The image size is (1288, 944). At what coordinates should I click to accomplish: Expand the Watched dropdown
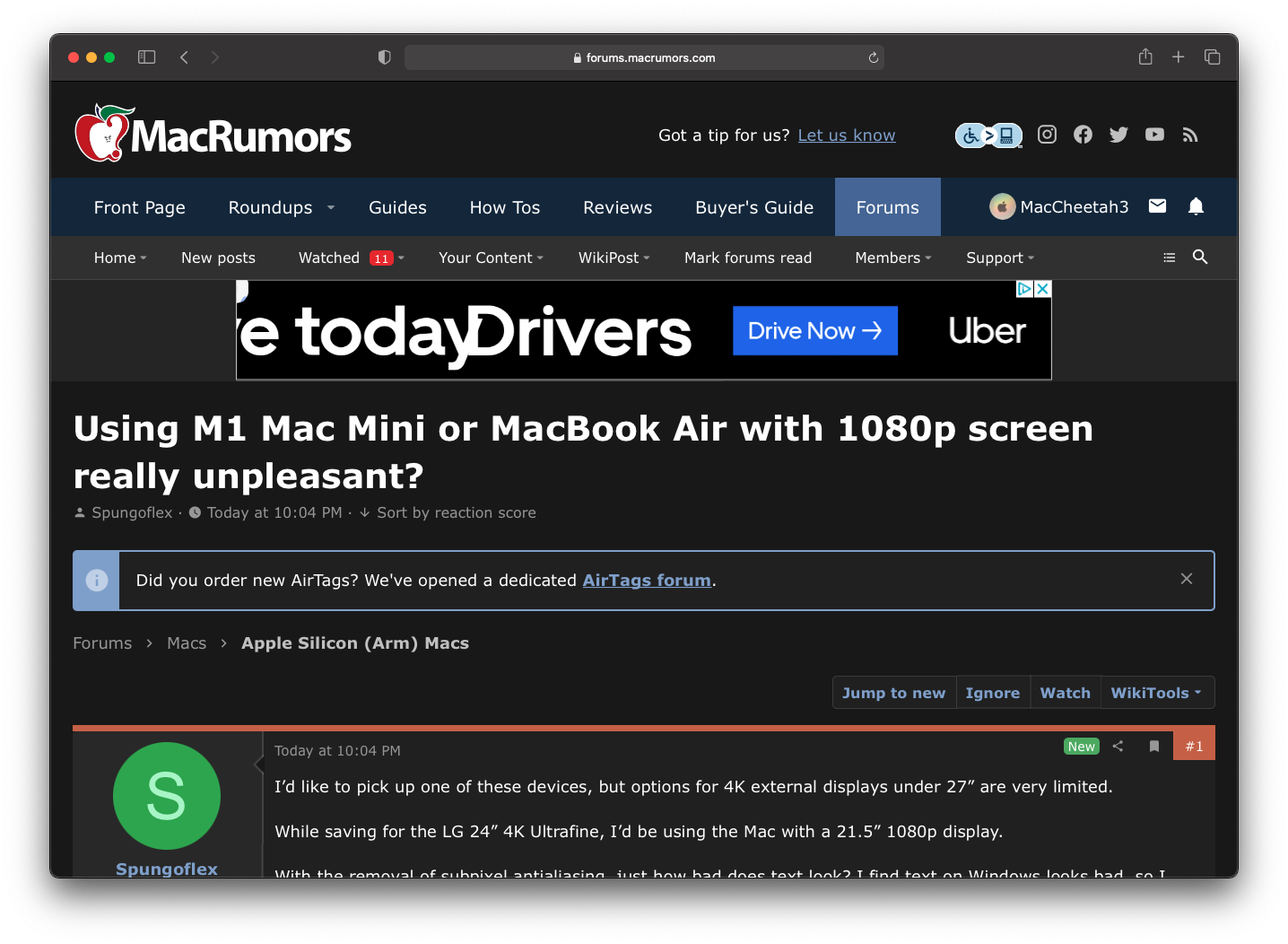point(401,258)
